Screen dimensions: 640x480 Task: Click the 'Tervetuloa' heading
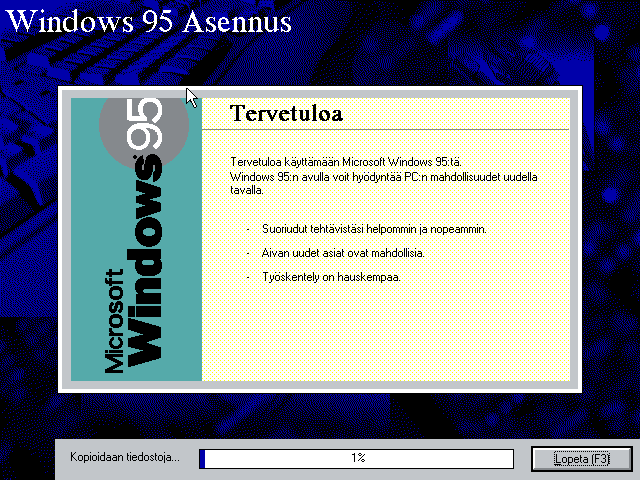tap(286, 113)
